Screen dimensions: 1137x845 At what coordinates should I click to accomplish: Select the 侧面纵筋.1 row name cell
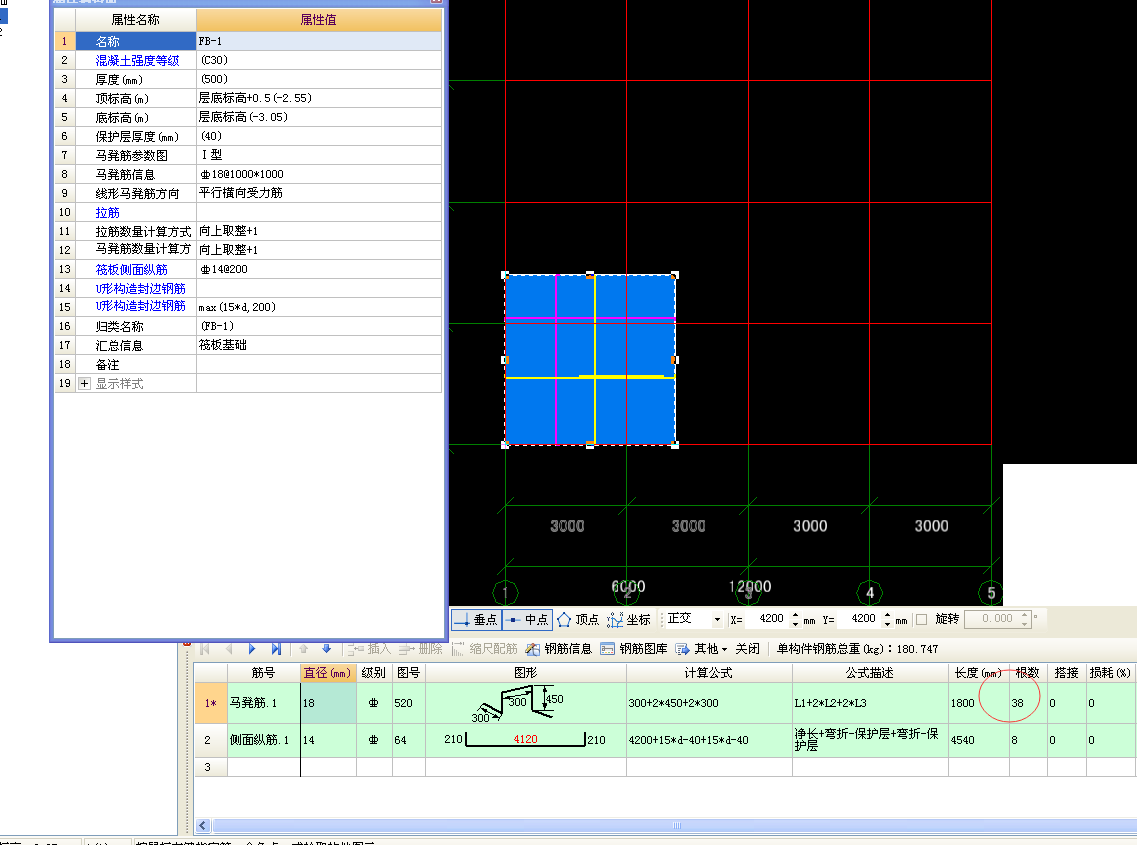click(x=263, y=740)
